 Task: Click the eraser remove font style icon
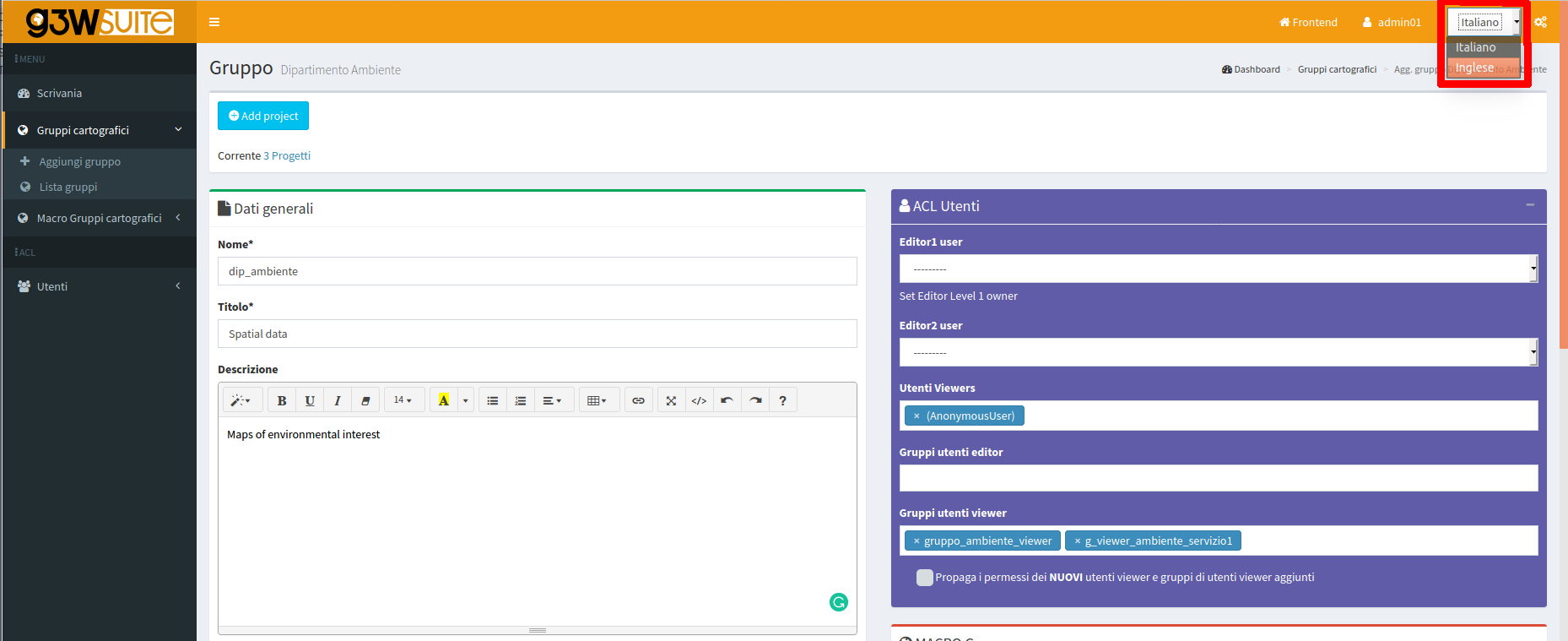365,400
